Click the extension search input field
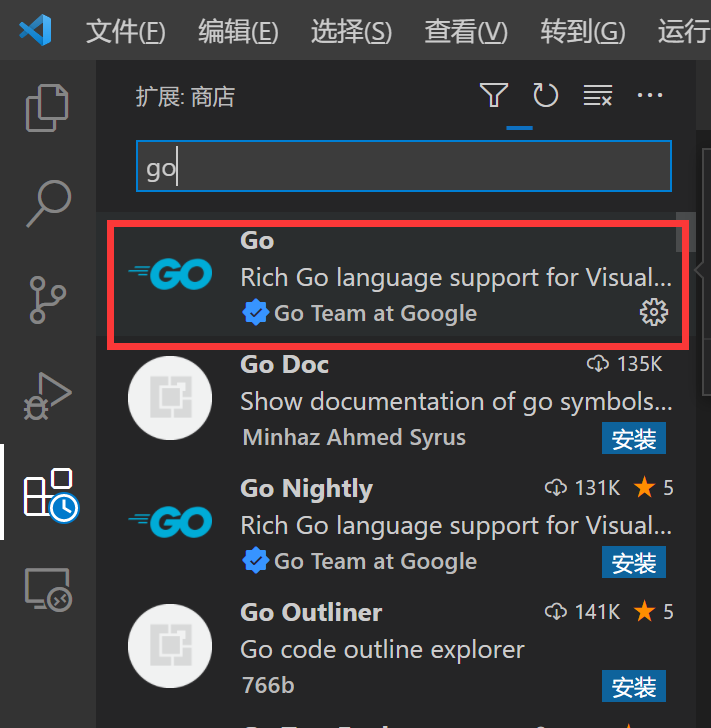Viewport: 711px width, 728px height. (404, 166)
